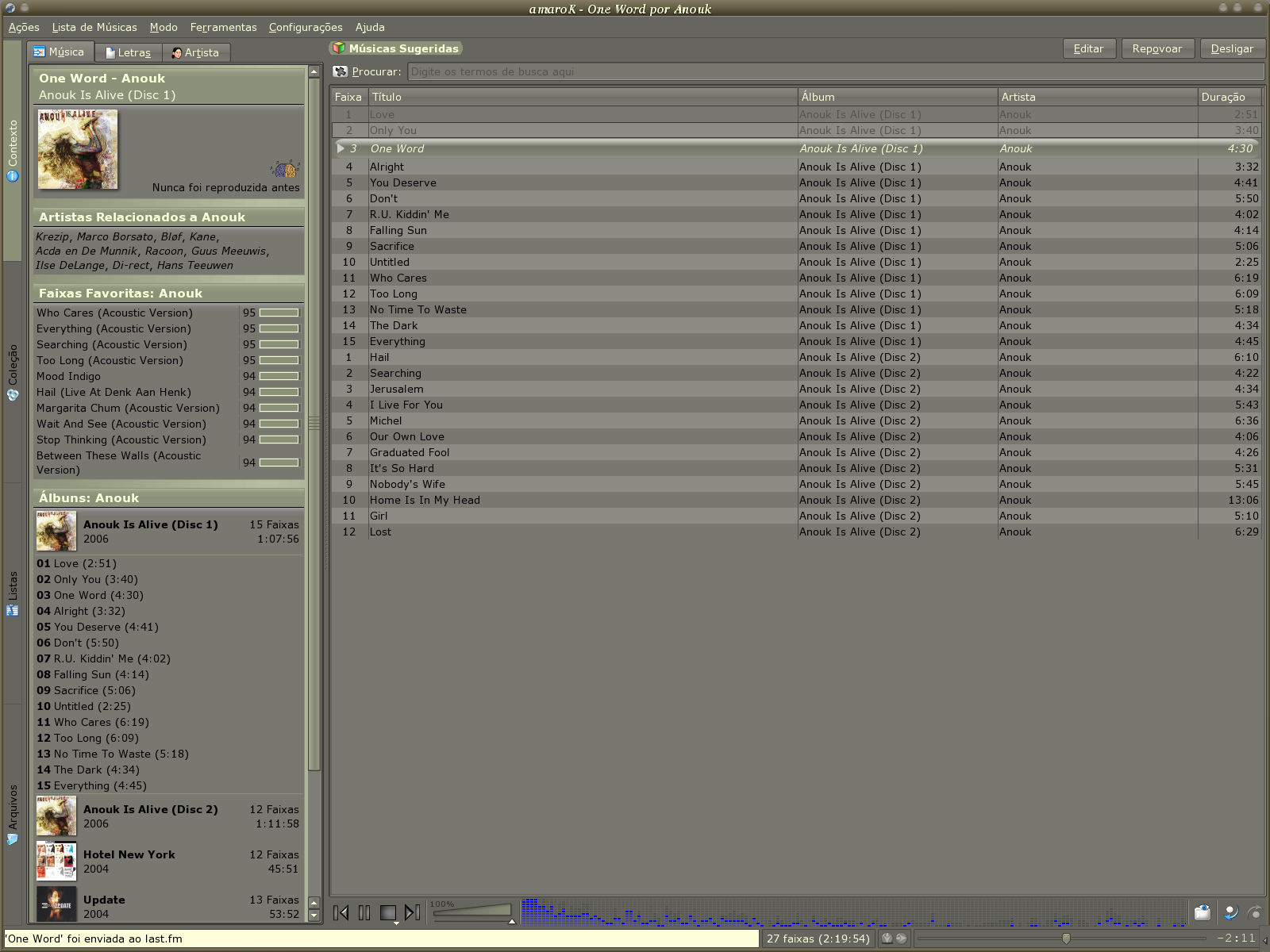
Task: Sort playlist by the Duração column
Action: coord(1230,97)
